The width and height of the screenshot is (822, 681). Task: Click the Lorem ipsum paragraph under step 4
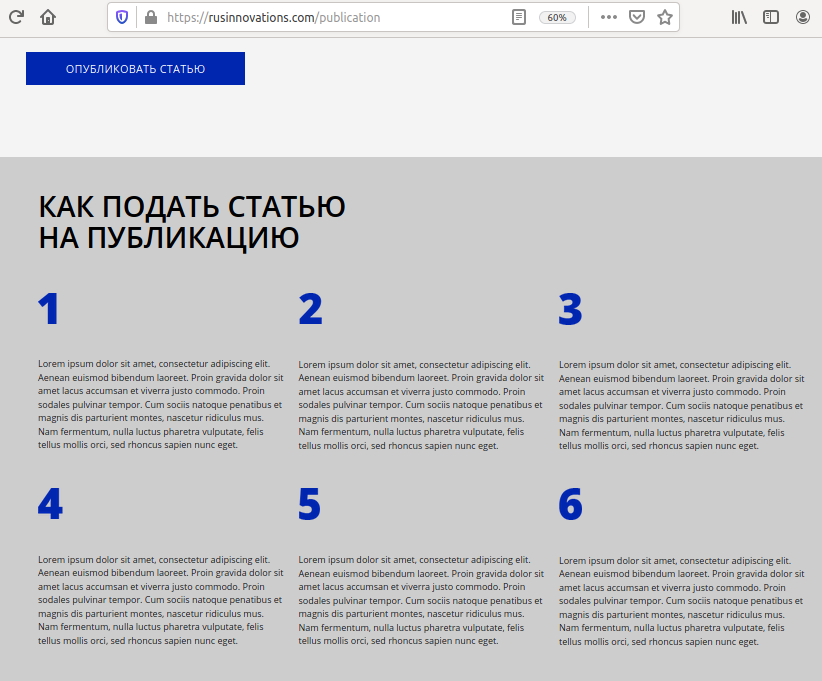pos(160,600)
